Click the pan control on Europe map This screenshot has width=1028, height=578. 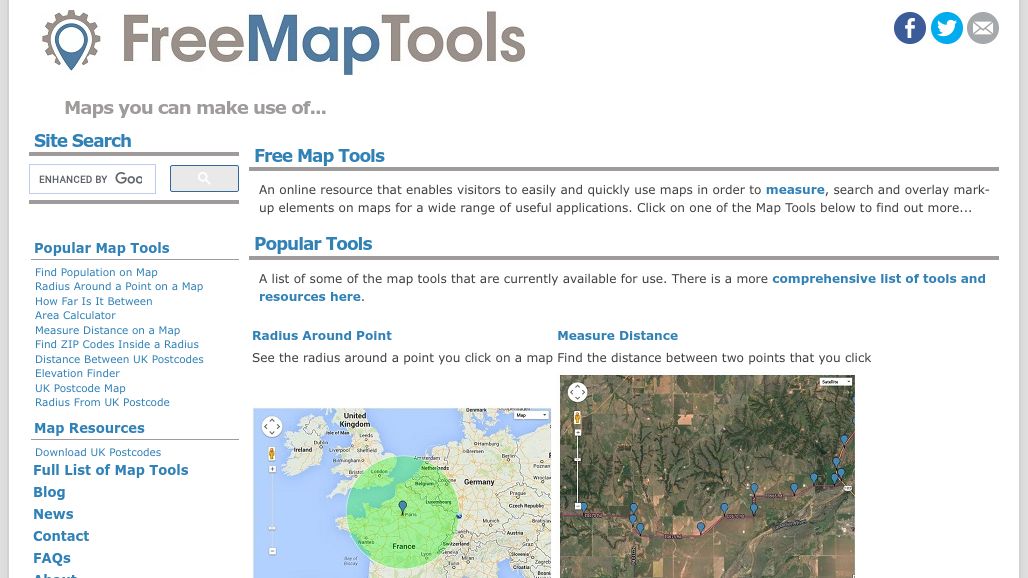[271, 427]
